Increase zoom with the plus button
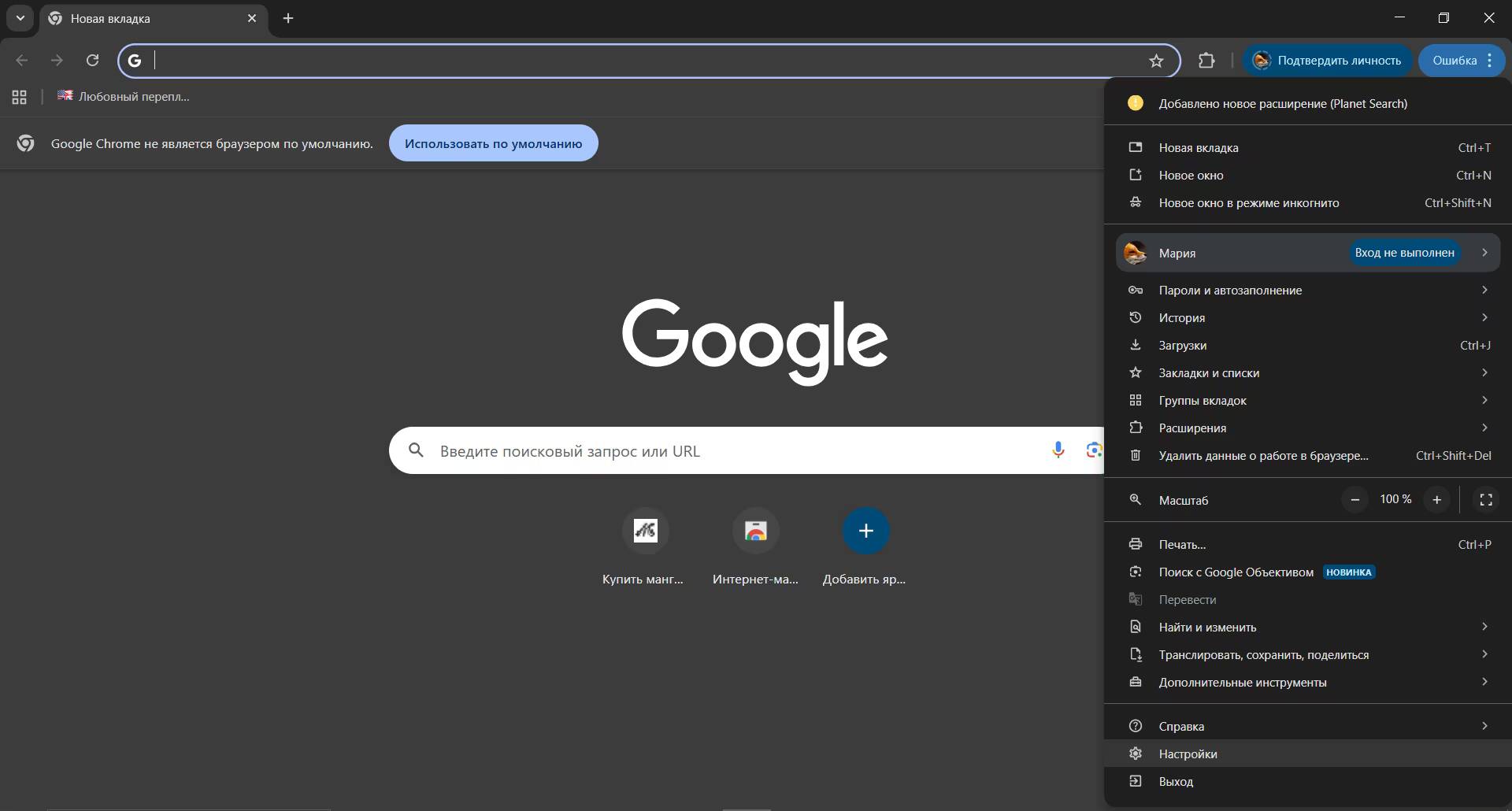The height and width of the screenshot is (811, 1512). [x=1436, y=499]
